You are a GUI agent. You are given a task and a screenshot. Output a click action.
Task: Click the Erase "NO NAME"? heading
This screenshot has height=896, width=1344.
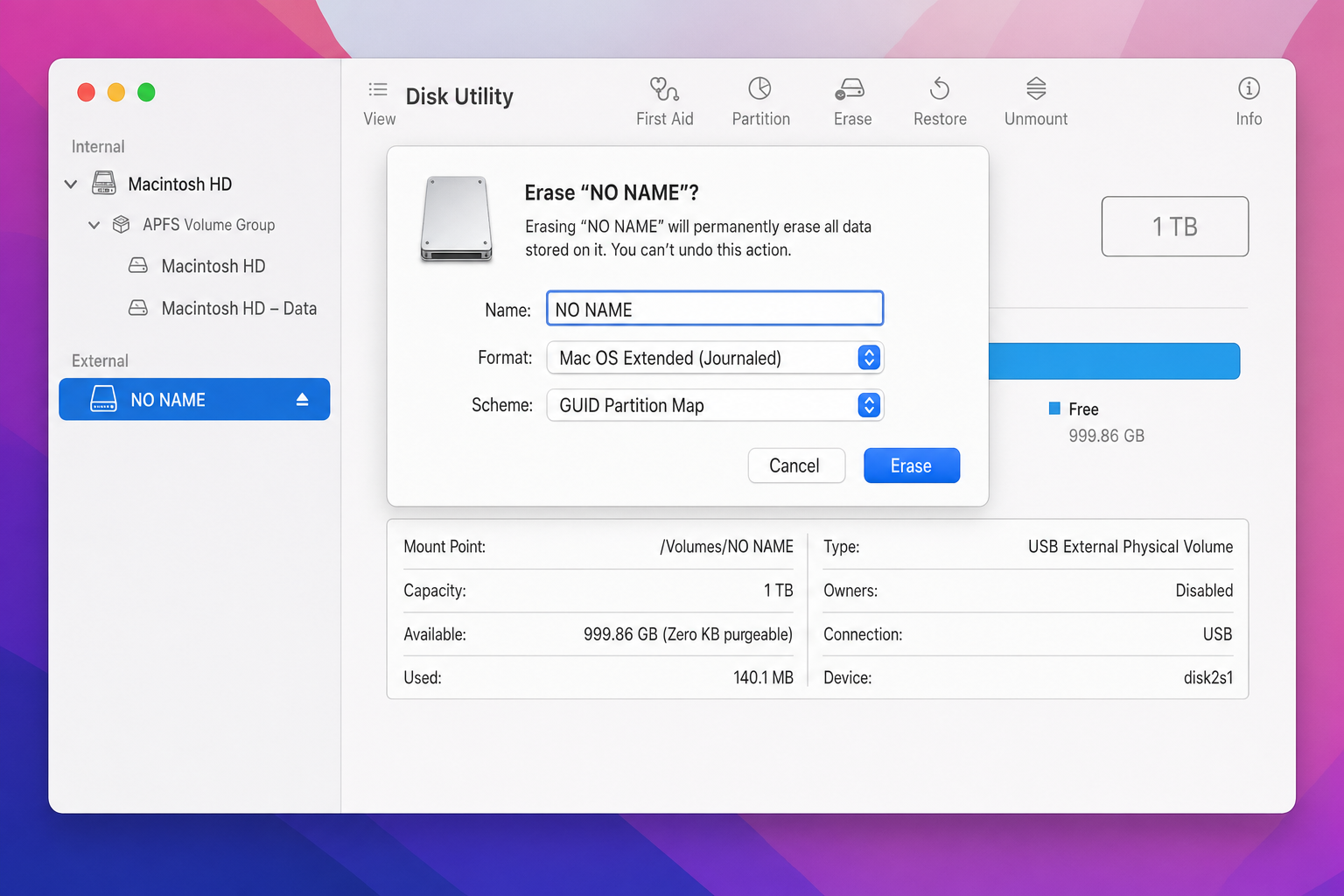point(612,192)
